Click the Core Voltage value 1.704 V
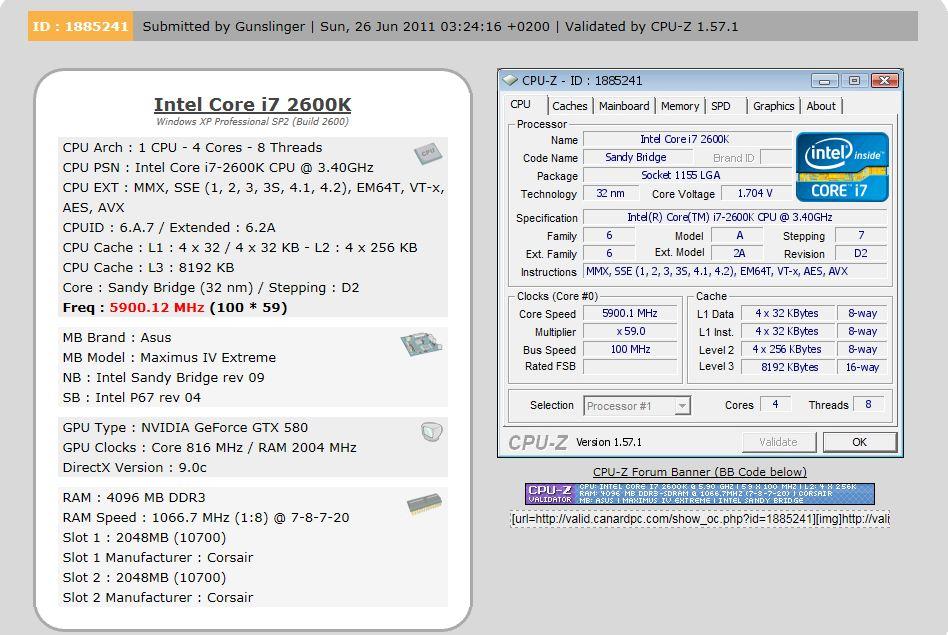948x635 pixels. pyautogui.click(x=755, y=194)
